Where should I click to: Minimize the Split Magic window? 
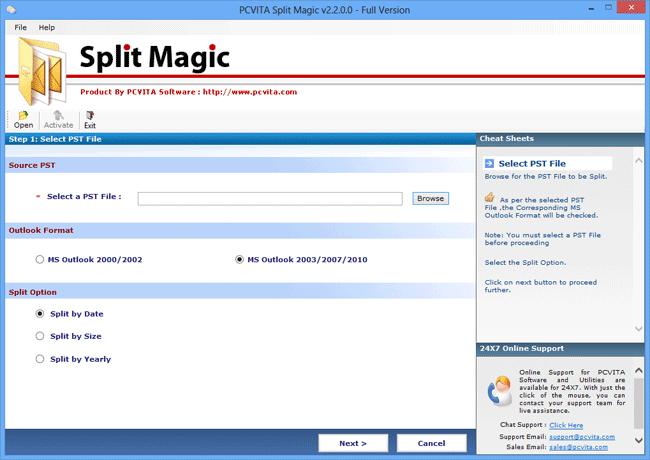click(591, 8)
